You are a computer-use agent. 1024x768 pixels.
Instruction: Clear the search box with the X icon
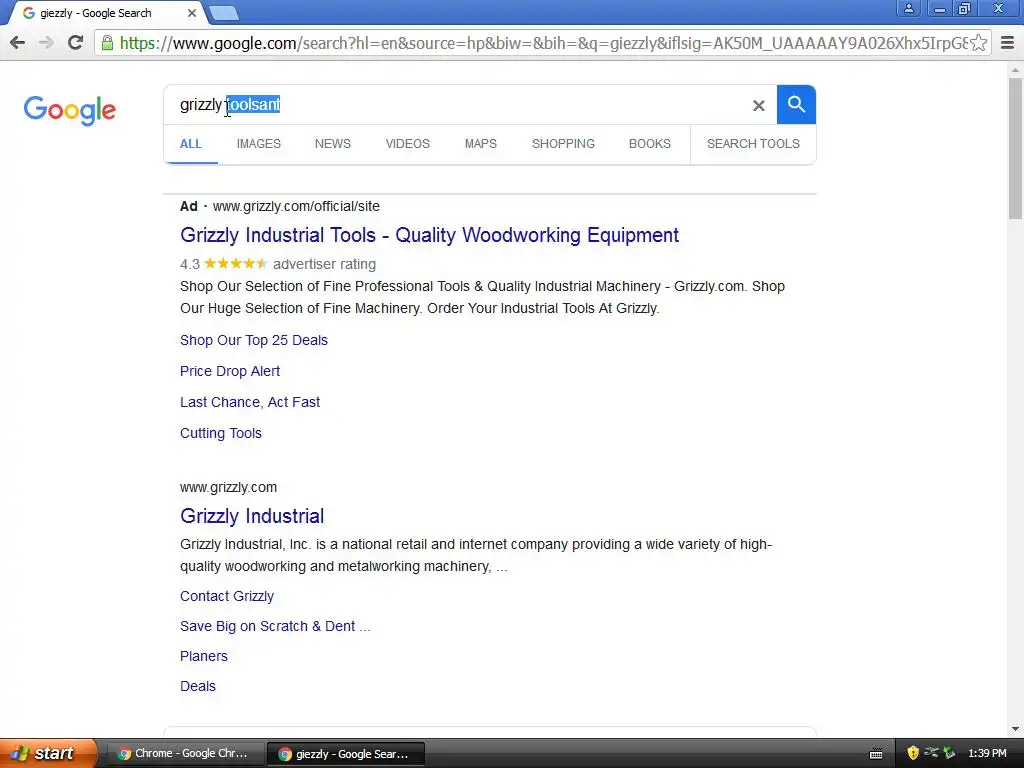pyautogui.click(x=758, y=105)
